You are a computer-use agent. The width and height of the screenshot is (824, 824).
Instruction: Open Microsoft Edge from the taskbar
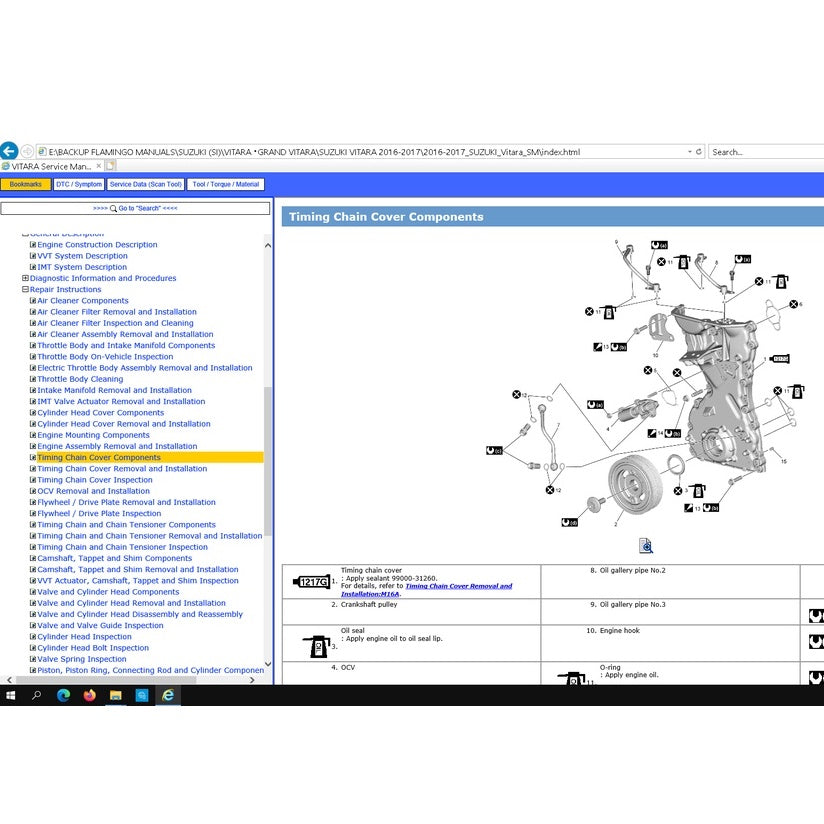point(63,695)
